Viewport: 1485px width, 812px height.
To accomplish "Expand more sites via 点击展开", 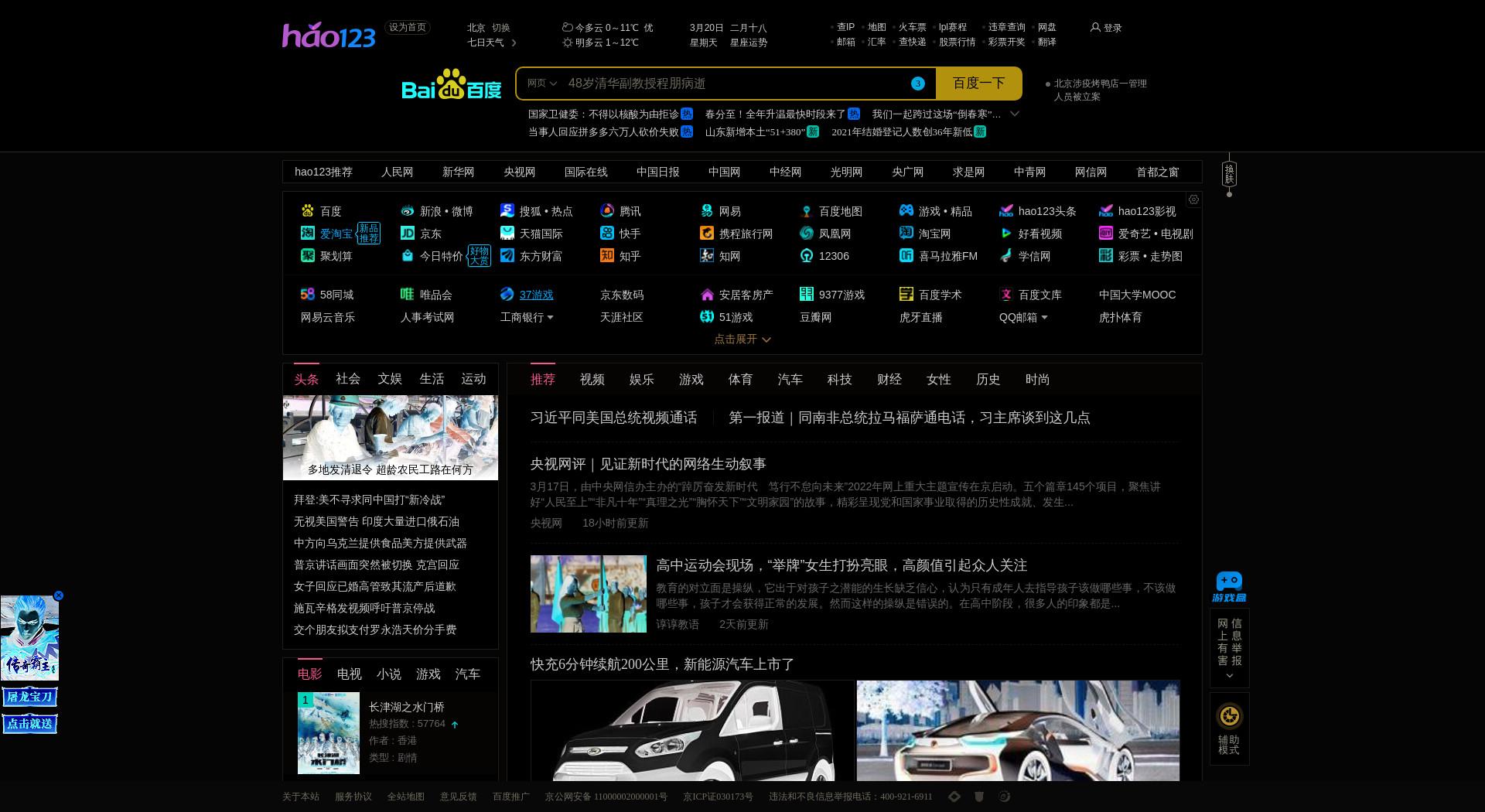I will tap(742, 339).
